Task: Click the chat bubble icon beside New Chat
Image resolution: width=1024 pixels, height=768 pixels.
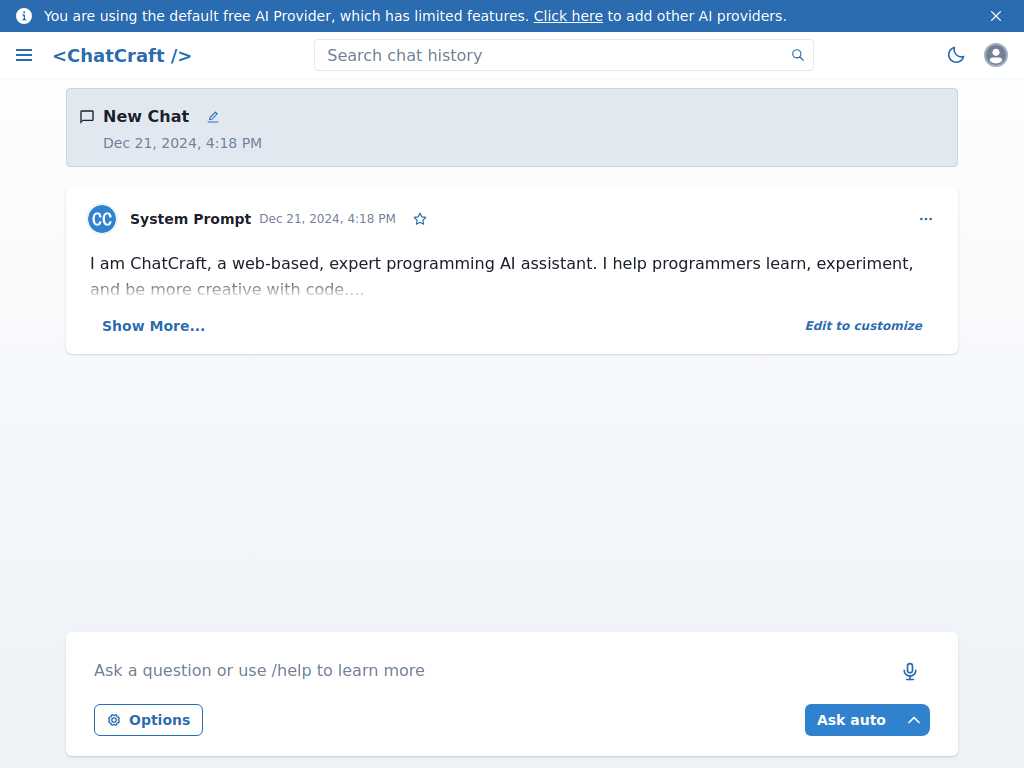Action: click(87, 117)
